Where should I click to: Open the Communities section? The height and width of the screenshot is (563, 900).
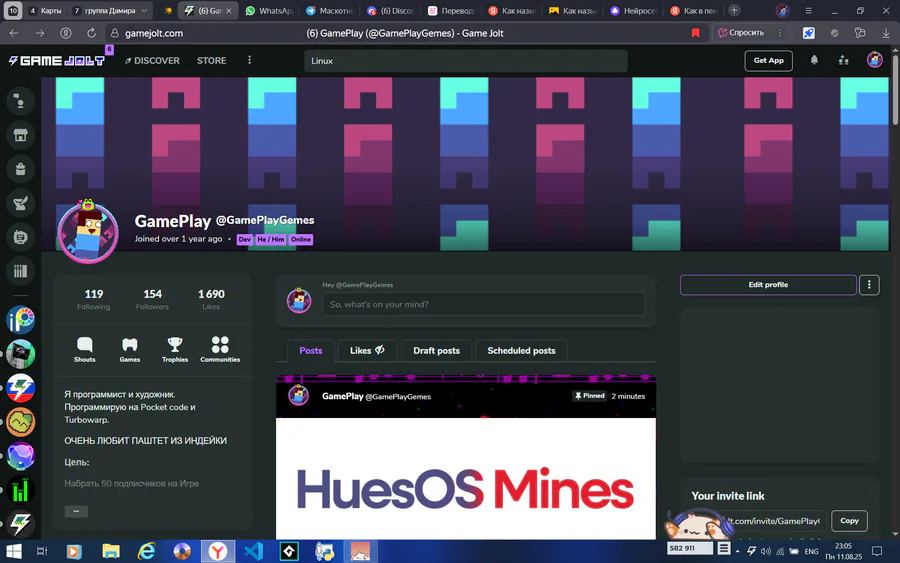220,350
